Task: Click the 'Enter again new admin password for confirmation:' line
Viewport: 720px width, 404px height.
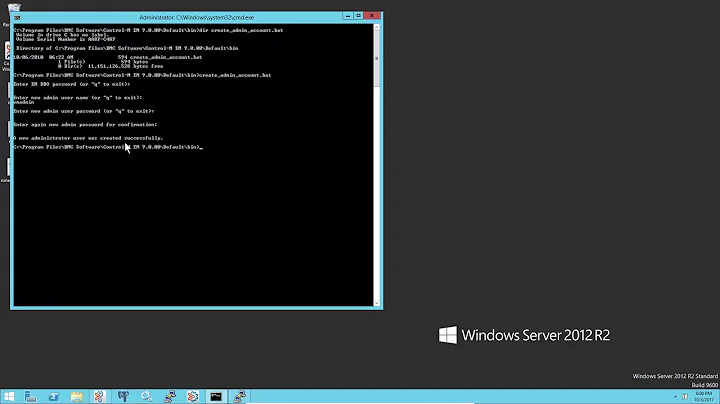Action: (85, 124)
